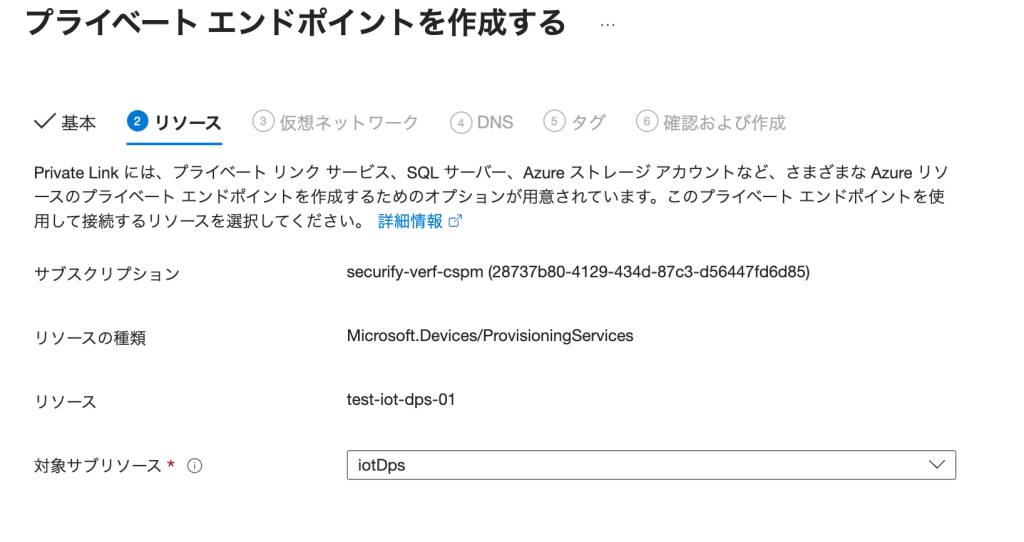
Task: Click the step 3 circle icon
Action: click(x=263, y=122)
